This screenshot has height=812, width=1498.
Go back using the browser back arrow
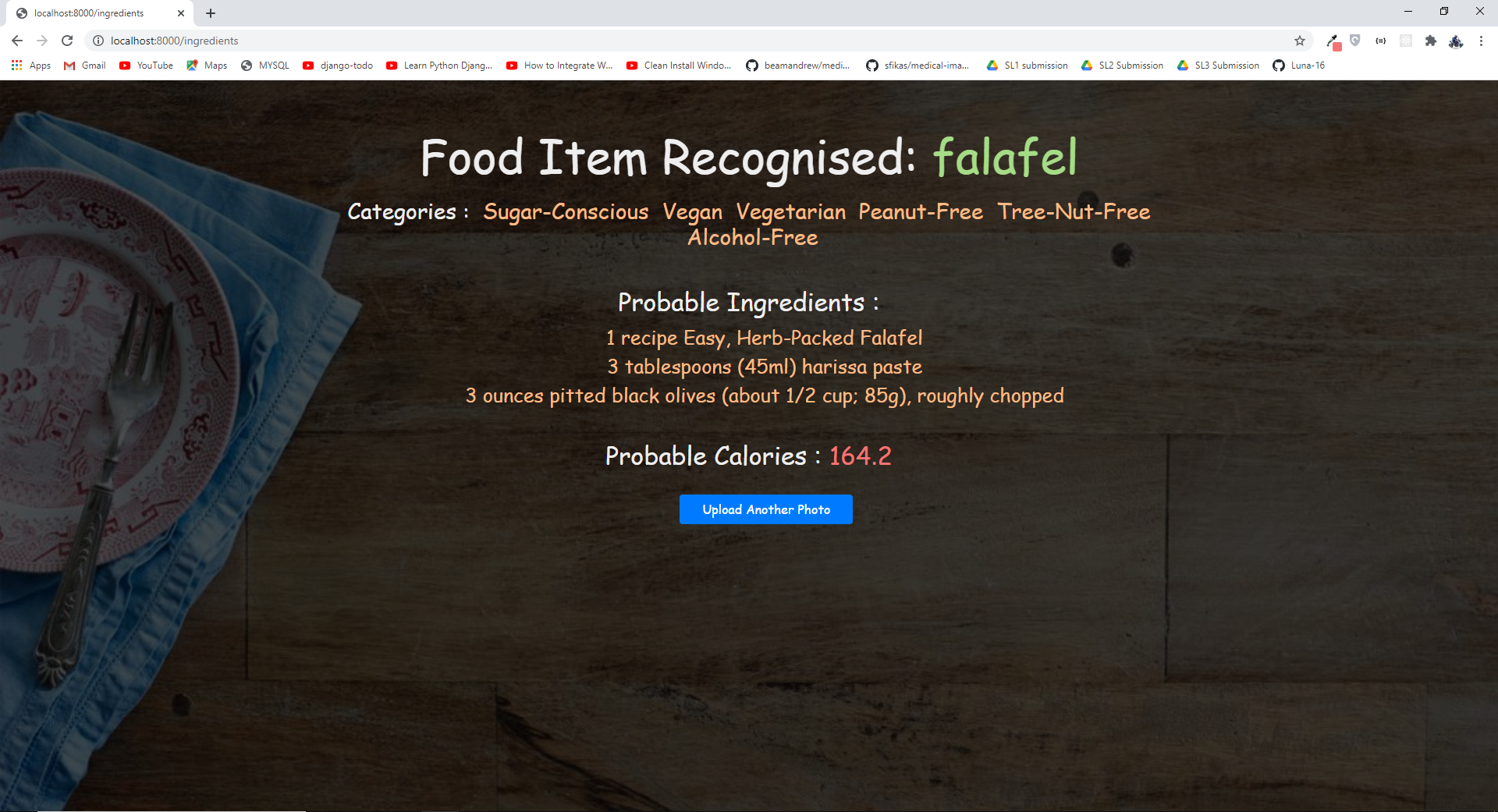(17, 41)
